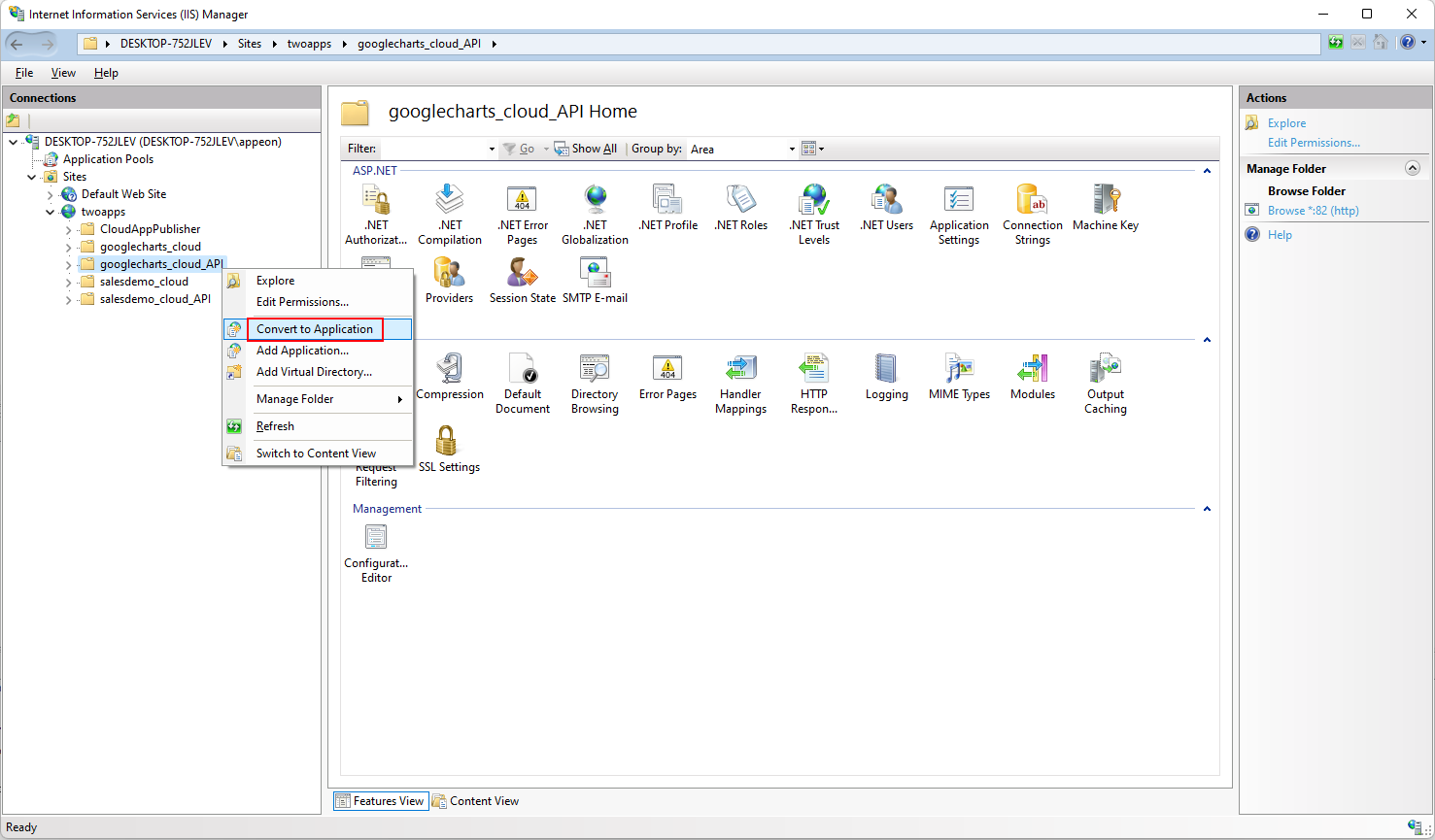Switch to the Content View tab
The image size is (1435, 840).
point(475,801)
